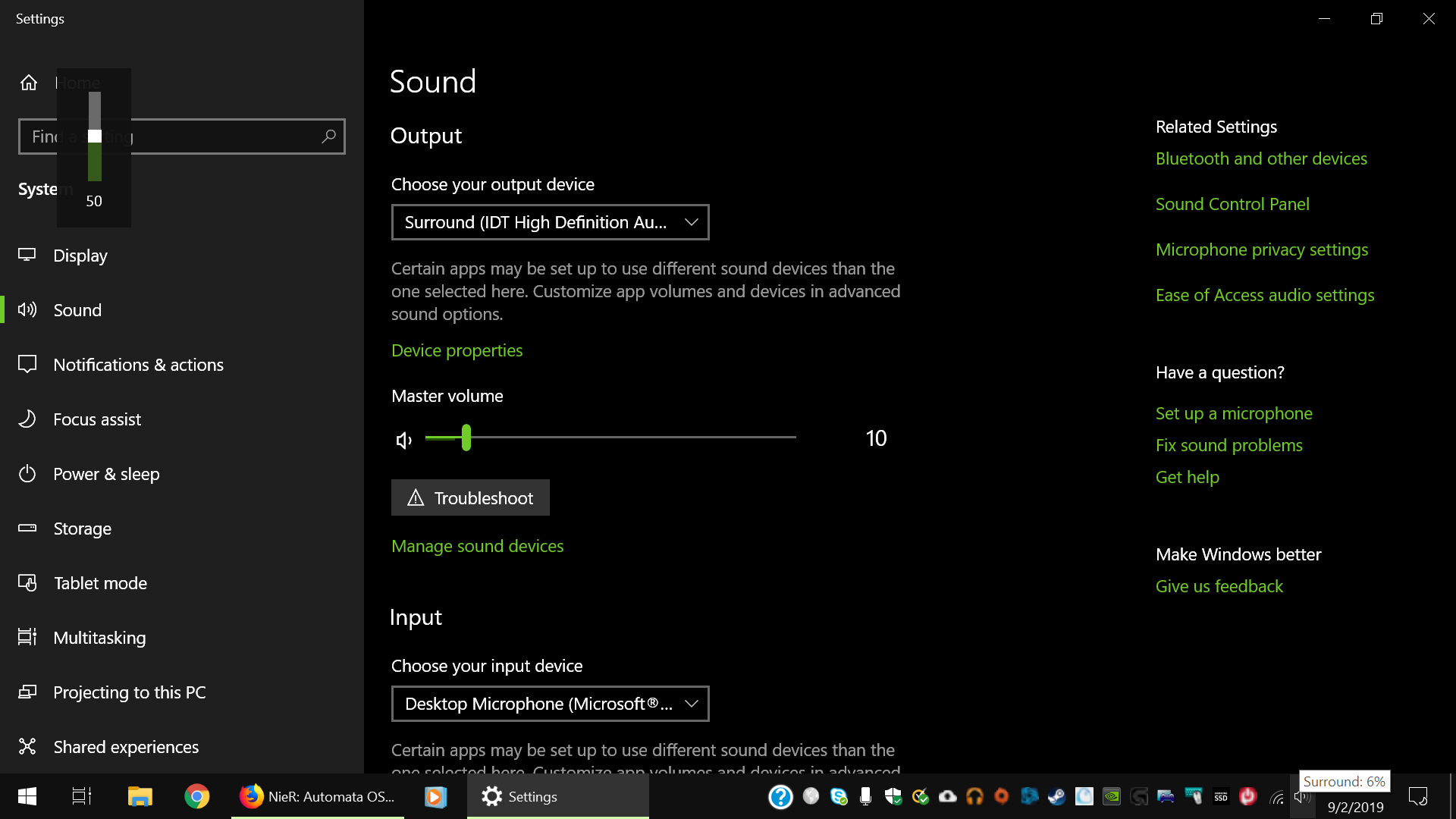1456x819 pixels.
Task: Open Ease of Access audio settings
Action: coord(1265,295)
